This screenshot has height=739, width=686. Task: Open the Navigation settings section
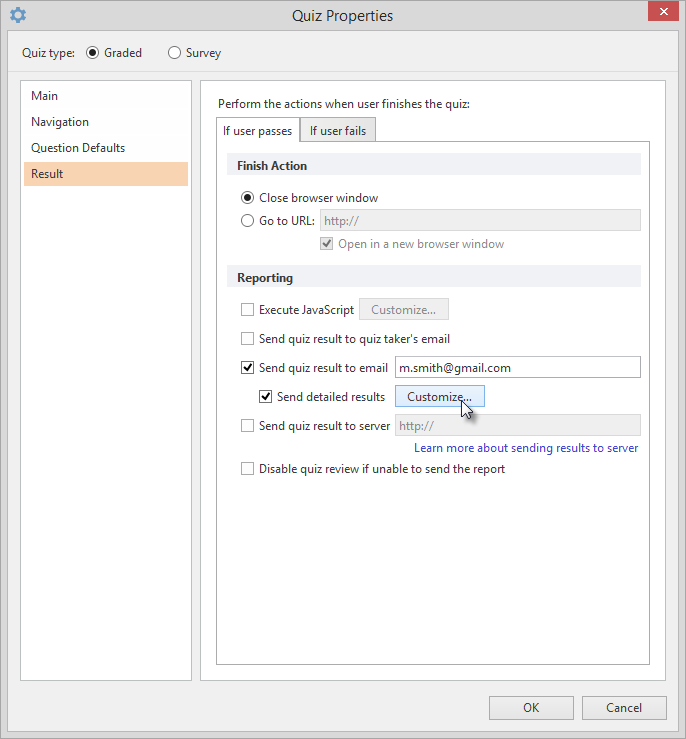click(x=60, y=122)
